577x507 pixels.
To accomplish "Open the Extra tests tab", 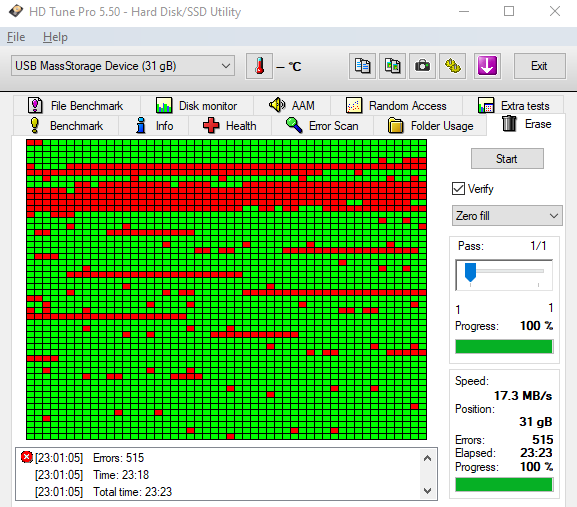I will [513, 106].
